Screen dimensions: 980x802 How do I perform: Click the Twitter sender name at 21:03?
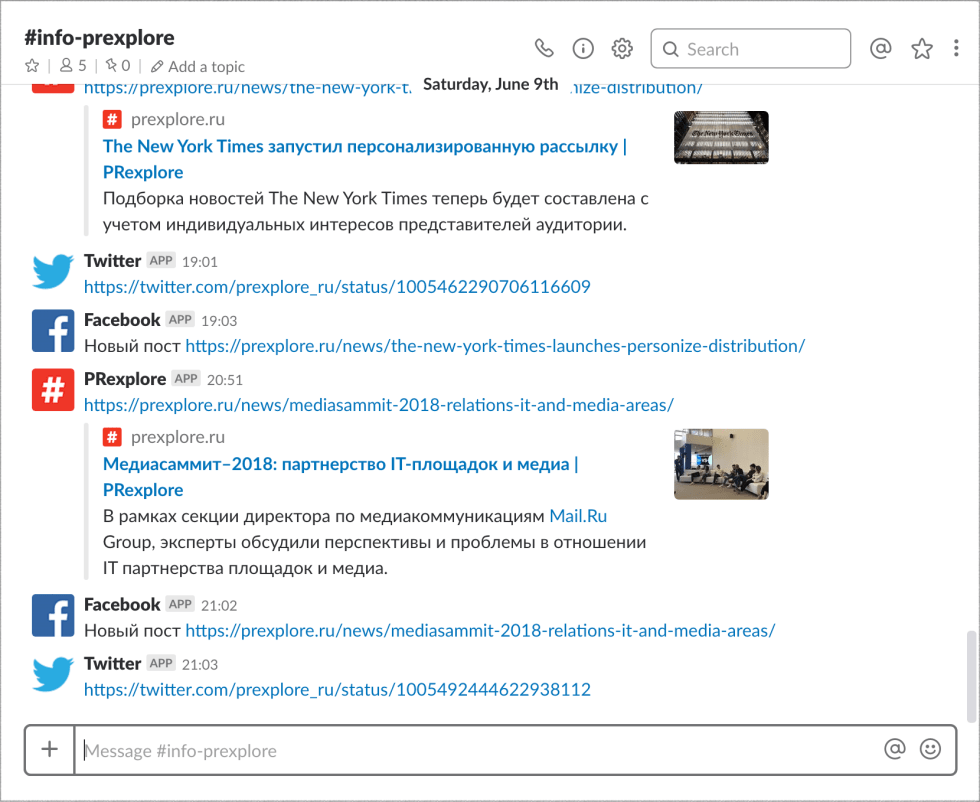112,663
